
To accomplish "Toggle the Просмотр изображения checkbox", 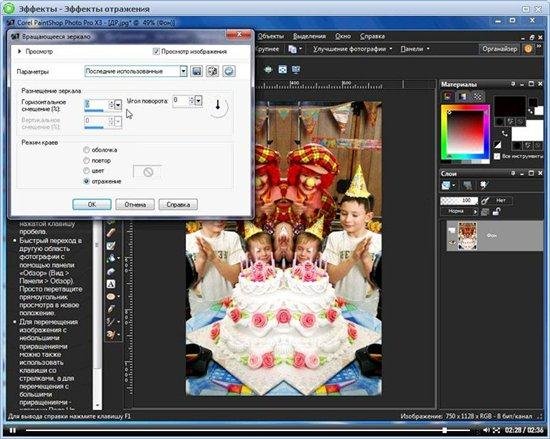I will [x=156, y=52].
